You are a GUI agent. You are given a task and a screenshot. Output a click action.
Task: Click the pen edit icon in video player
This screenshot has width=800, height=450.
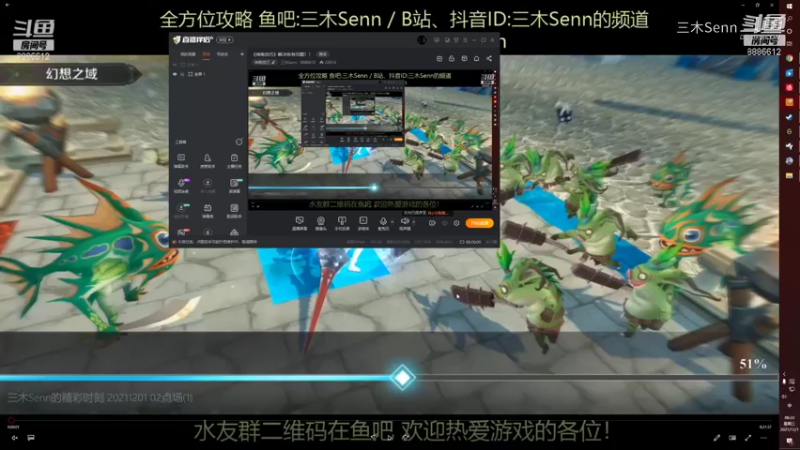point(717,438)
